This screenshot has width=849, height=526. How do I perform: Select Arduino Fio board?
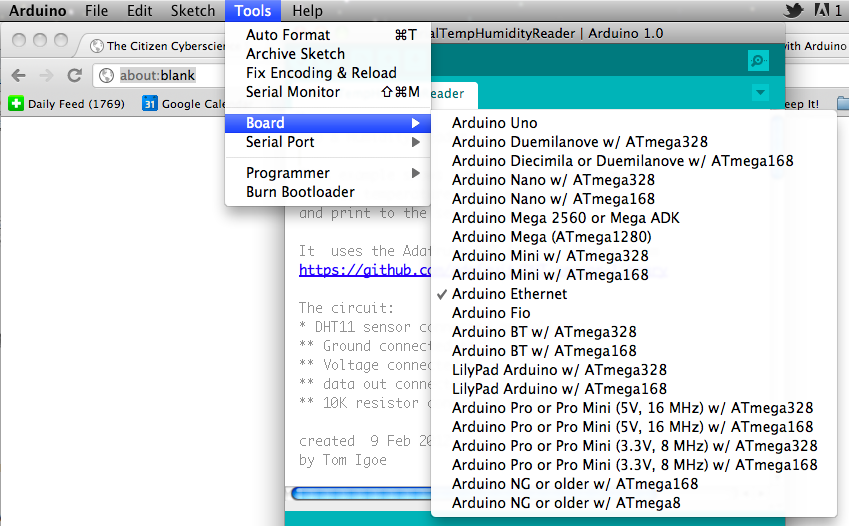tap(634, 313)
